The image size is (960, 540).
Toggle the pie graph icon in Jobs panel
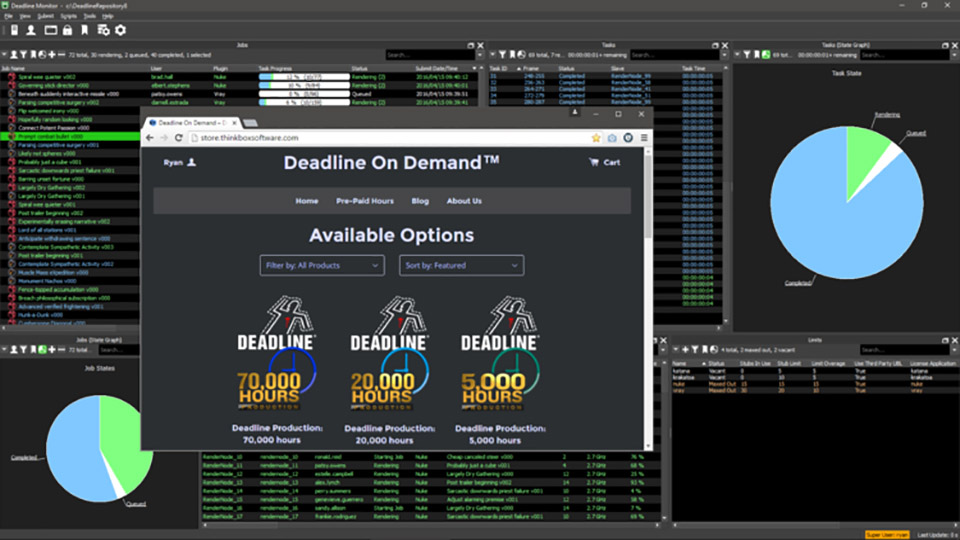[42, 55]
